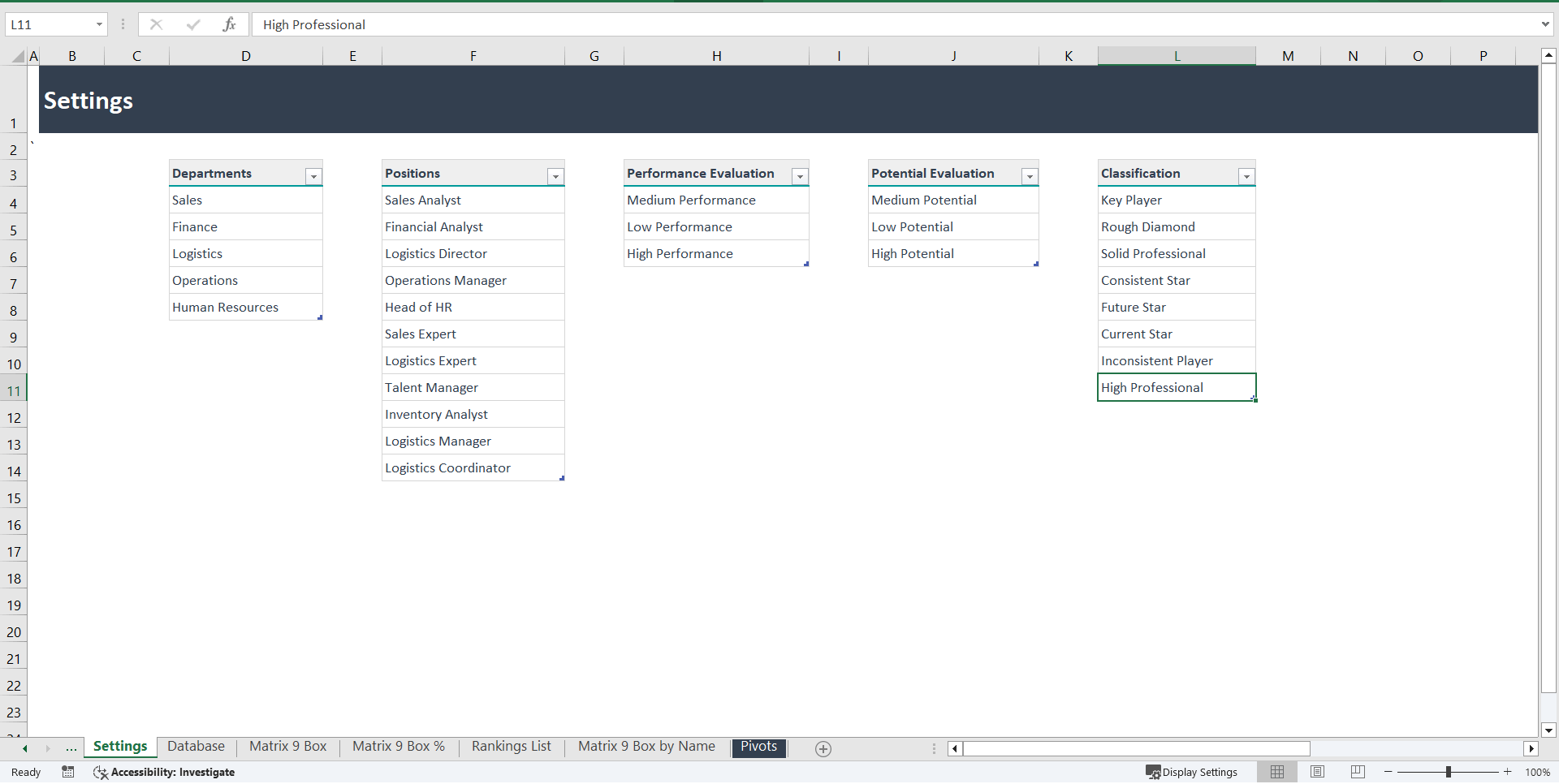The height and width of the screenshot is (784, 1559).
Task: Click the Insert Function fx icon
Action: (x=229, y=24)
